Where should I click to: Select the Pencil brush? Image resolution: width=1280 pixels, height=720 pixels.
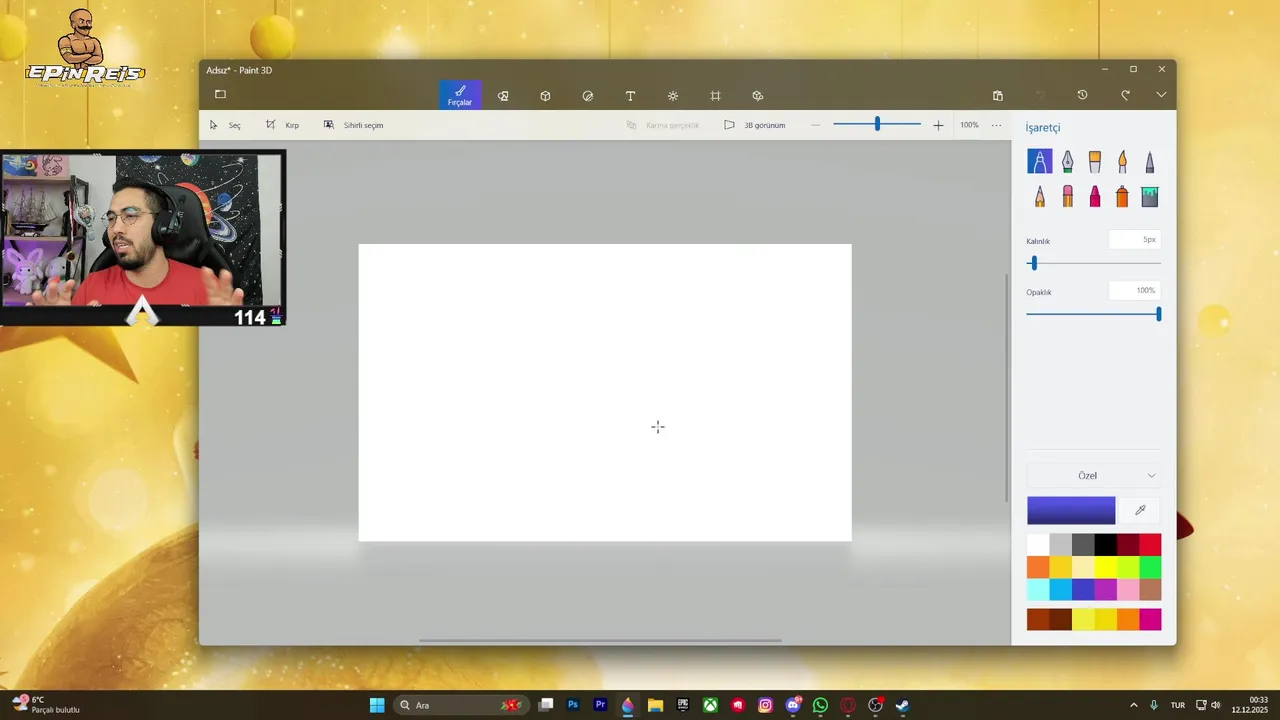click(x=1040, y=197)
